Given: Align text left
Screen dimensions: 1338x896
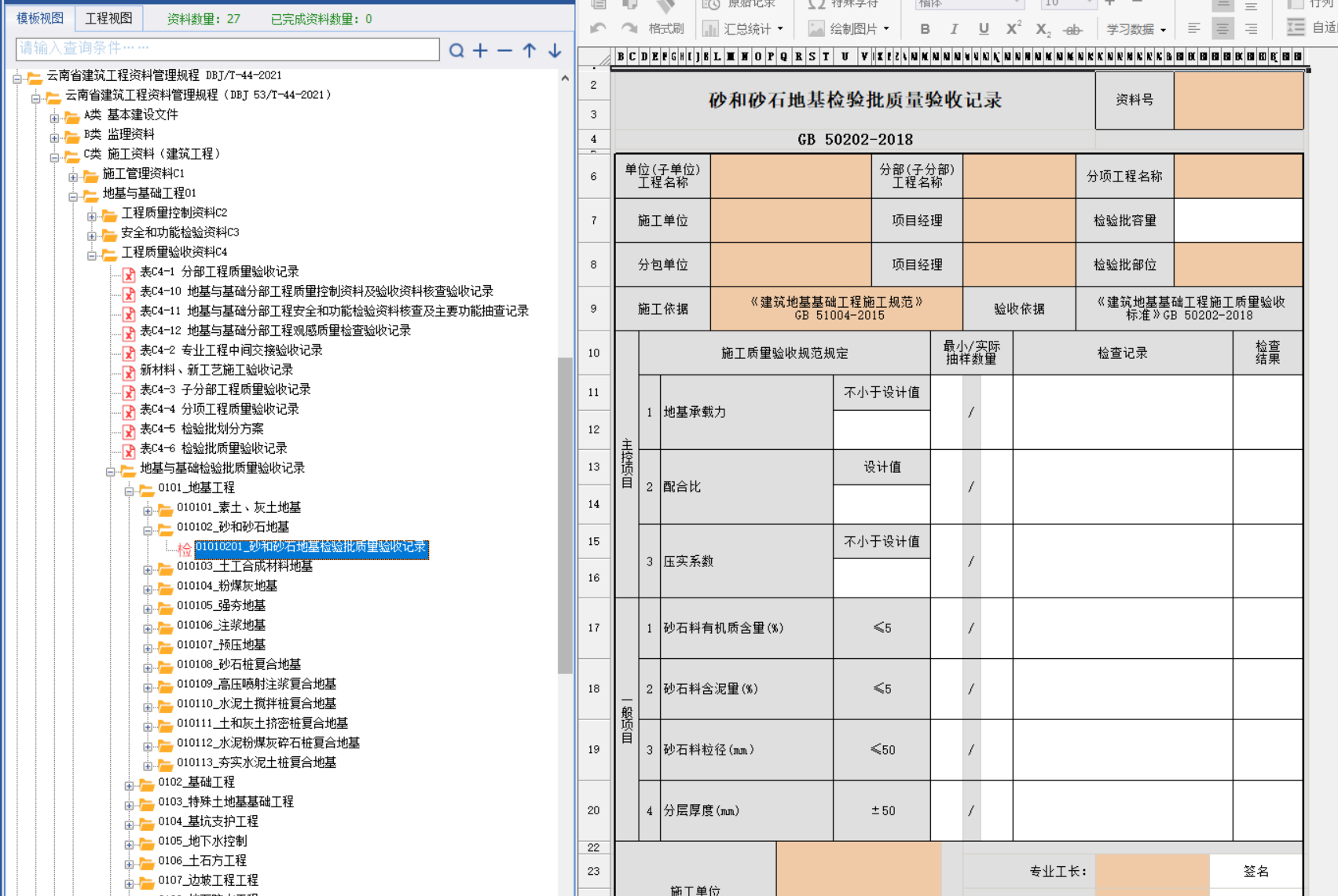Looking at the screenshot, I should (x=1193, y=29).
